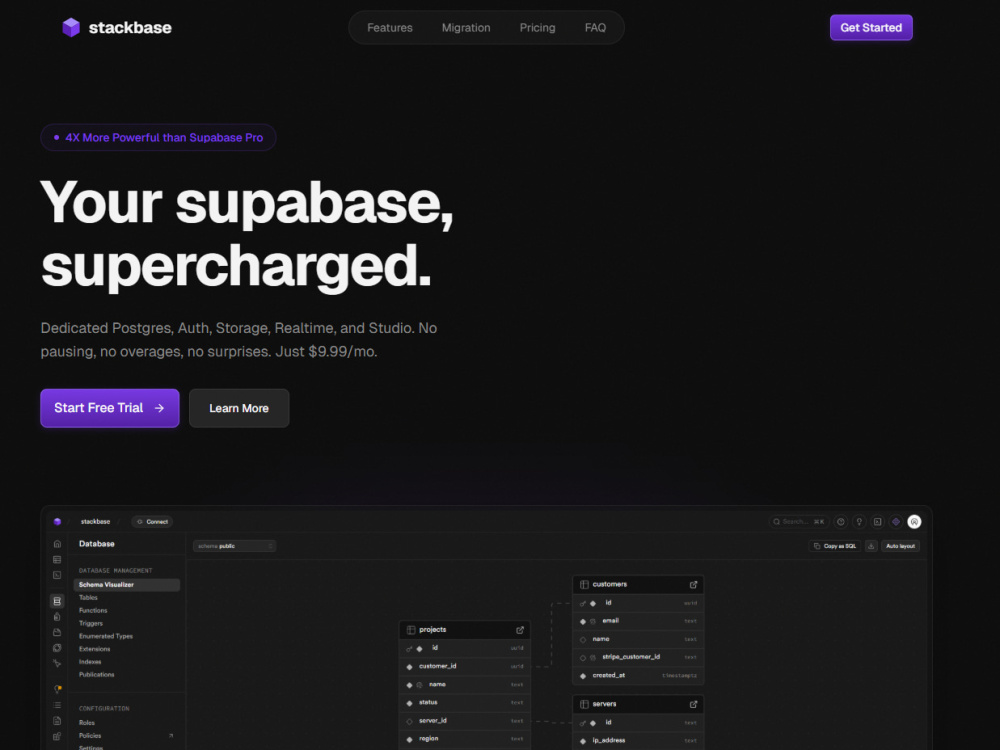
Task: Click customer_id column in projects table
Action: point(465,666)
